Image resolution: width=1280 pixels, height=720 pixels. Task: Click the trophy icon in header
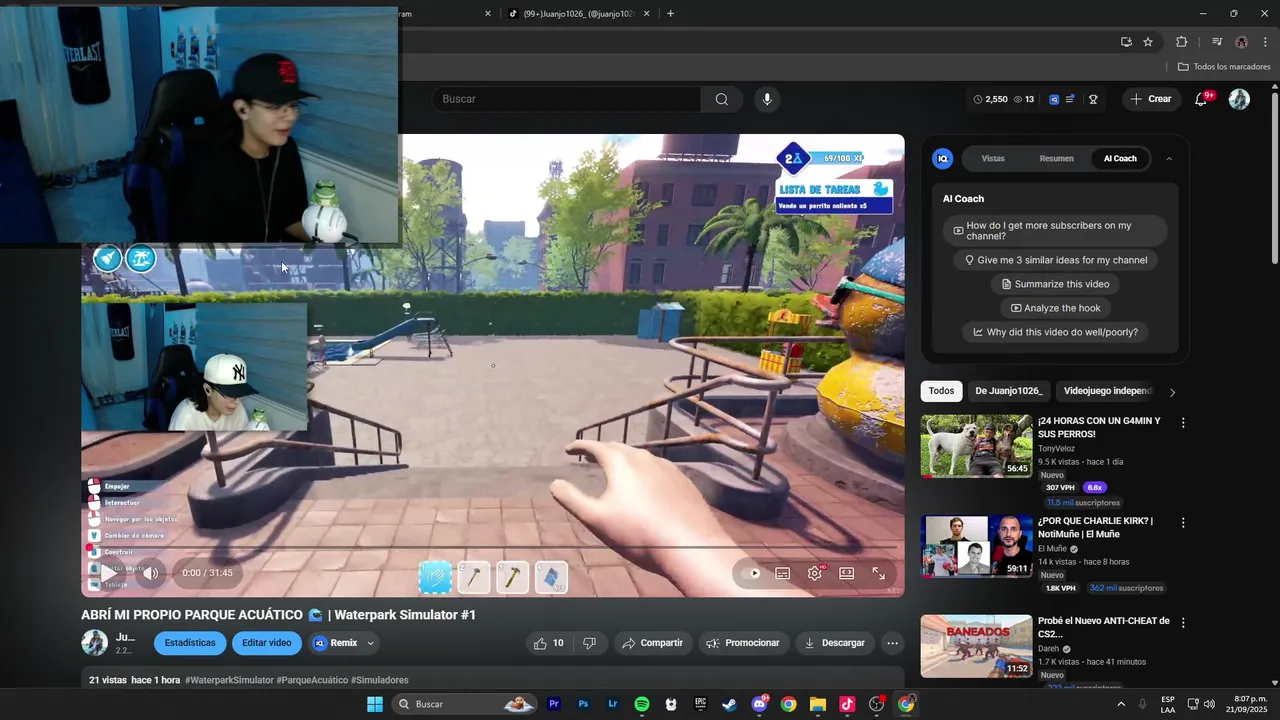tap(1093, 99)
